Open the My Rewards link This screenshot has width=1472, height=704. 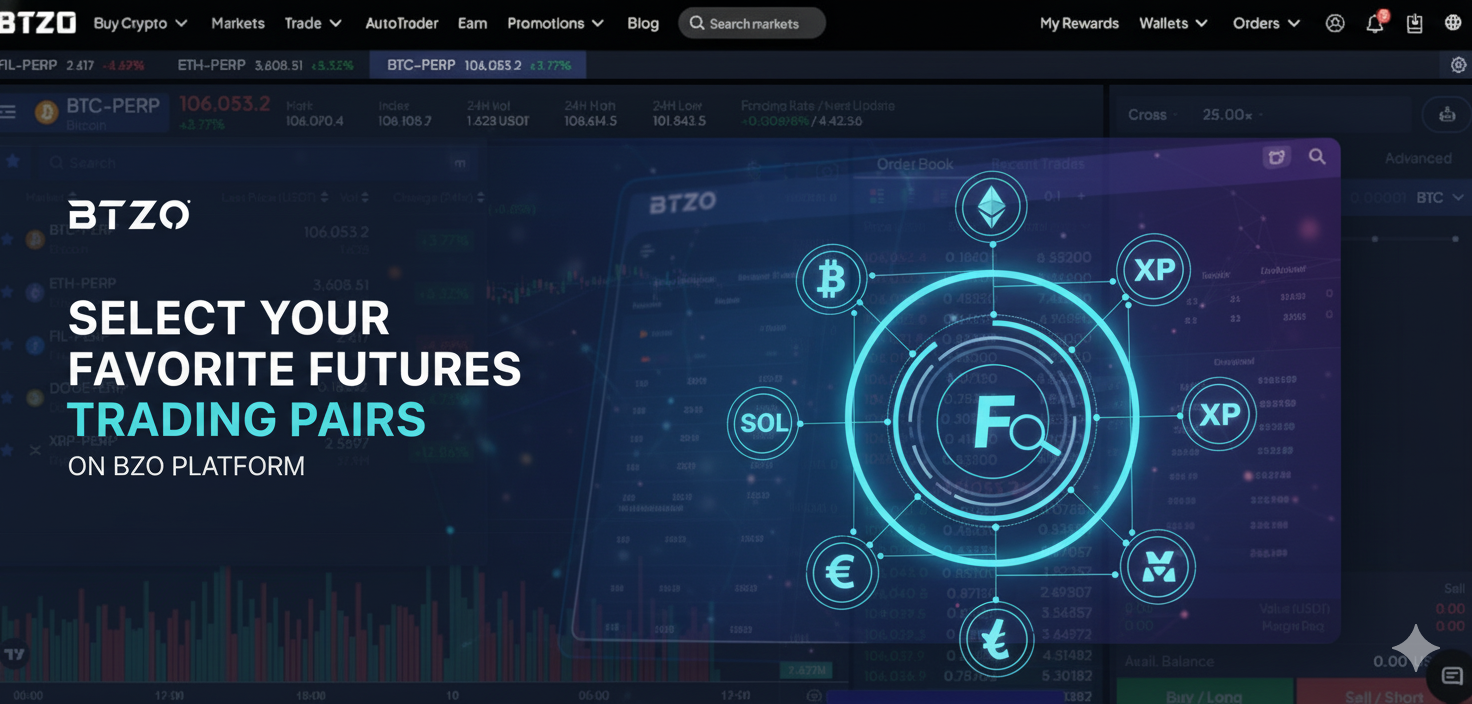tap(1079, 23)
